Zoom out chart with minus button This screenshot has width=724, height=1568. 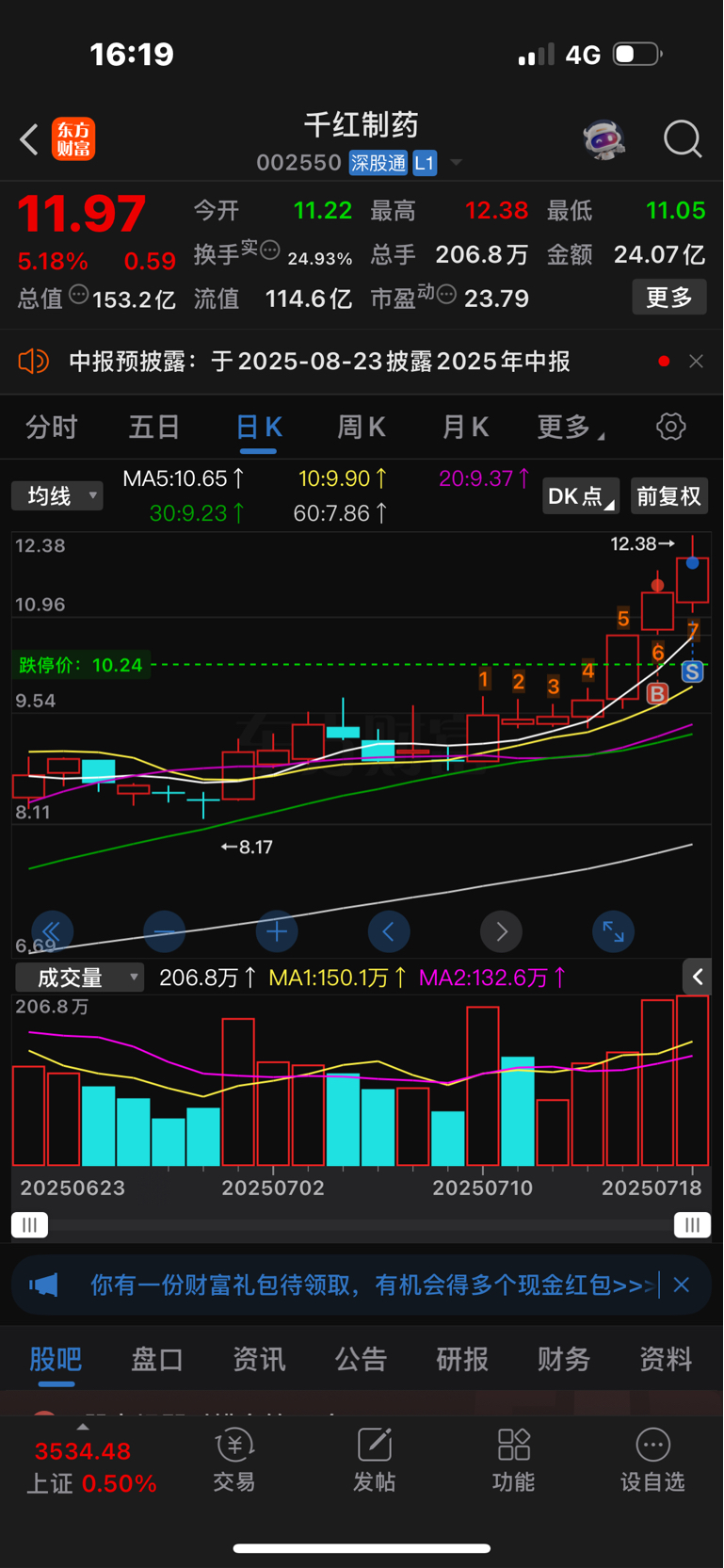point(165,932)
